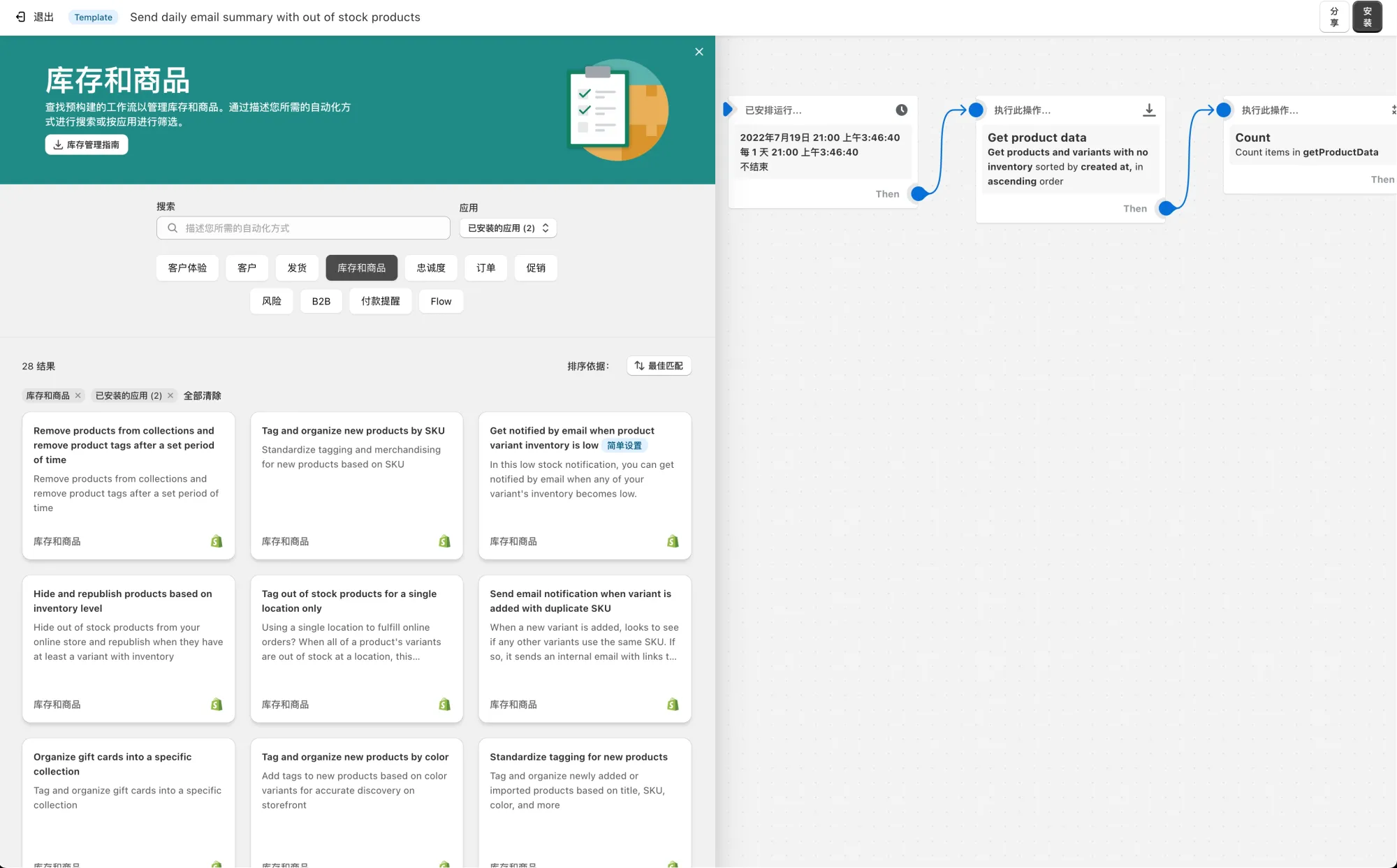Screen dimensions: 1397x868
Task: Select the 订单 category tab
Action: pyautogui.click(x=485, y=267)
